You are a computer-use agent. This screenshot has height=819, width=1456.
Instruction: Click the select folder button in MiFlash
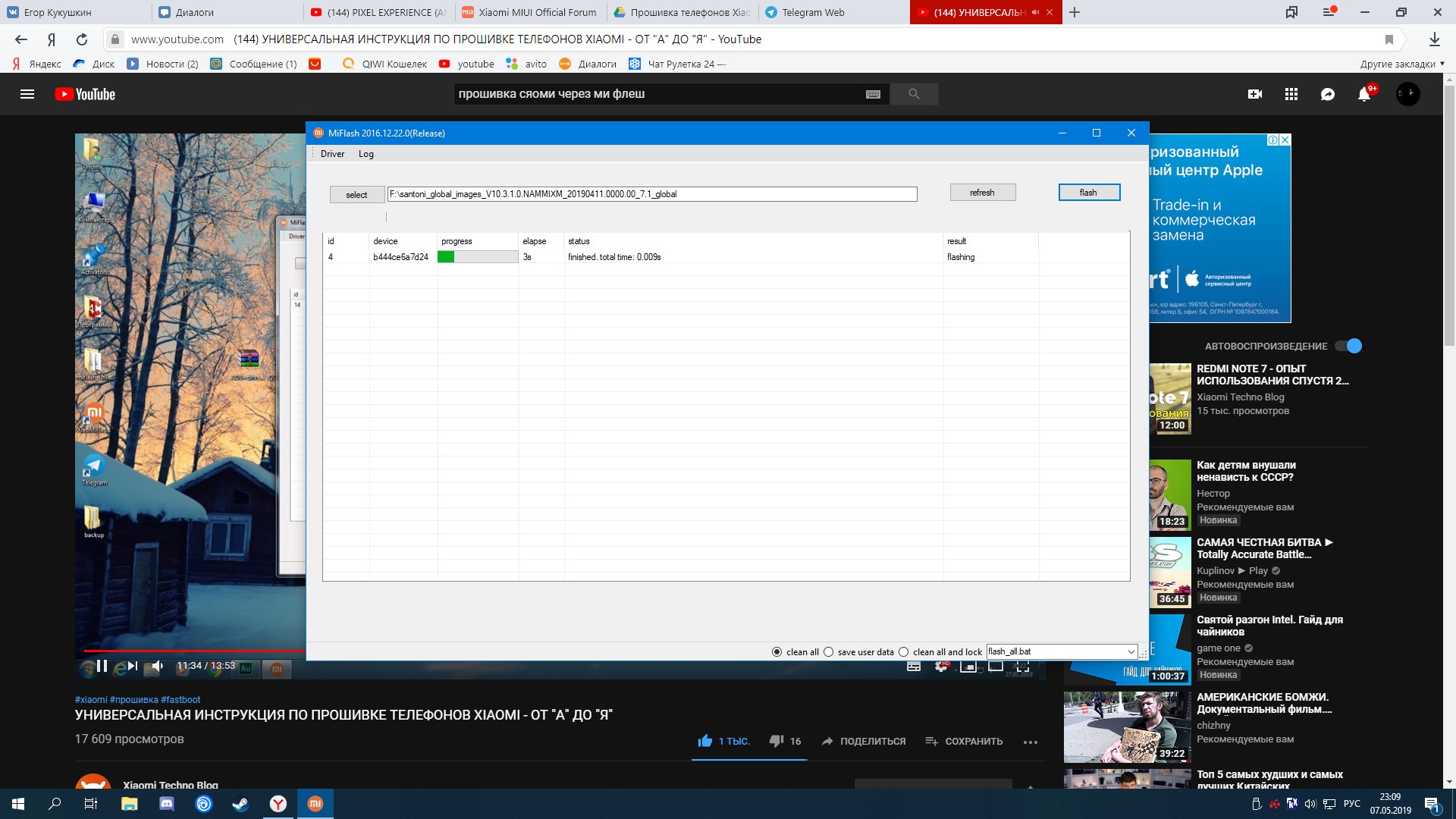[x=356, y=195]
